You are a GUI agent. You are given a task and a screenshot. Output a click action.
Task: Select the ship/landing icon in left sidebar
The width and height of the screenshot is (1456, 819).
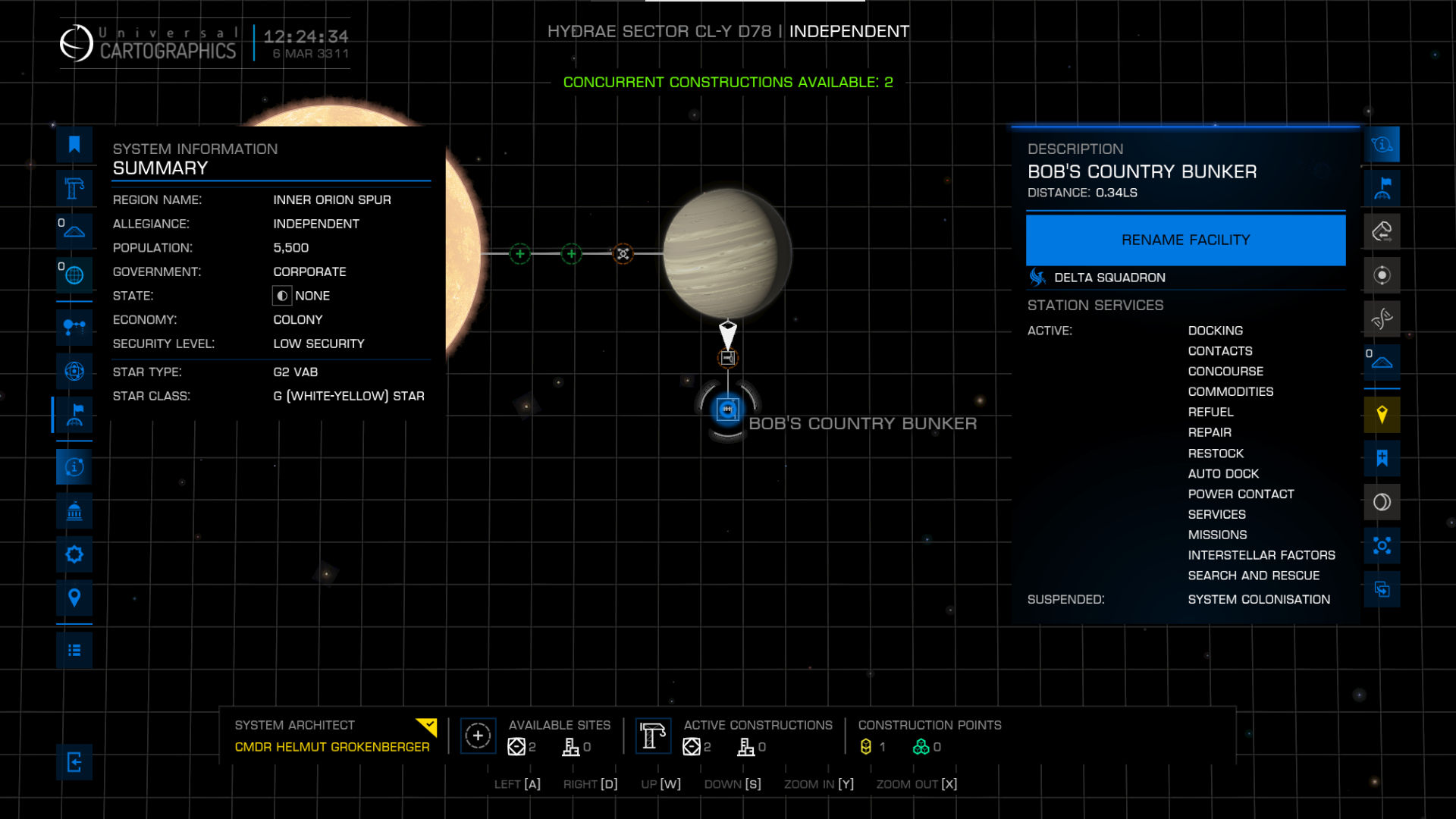pos(74,231)
